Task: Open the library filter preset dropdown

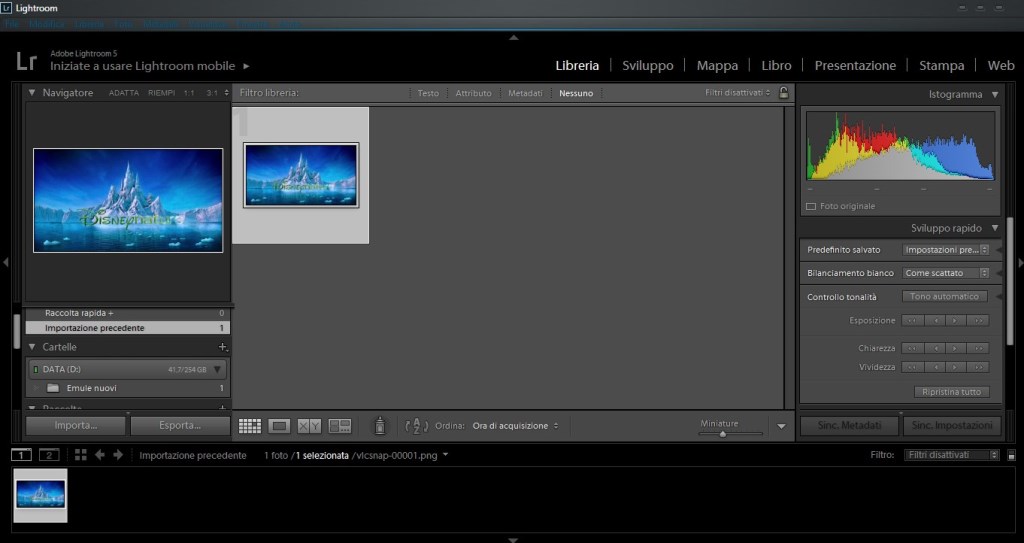Action: click(737, 93)
